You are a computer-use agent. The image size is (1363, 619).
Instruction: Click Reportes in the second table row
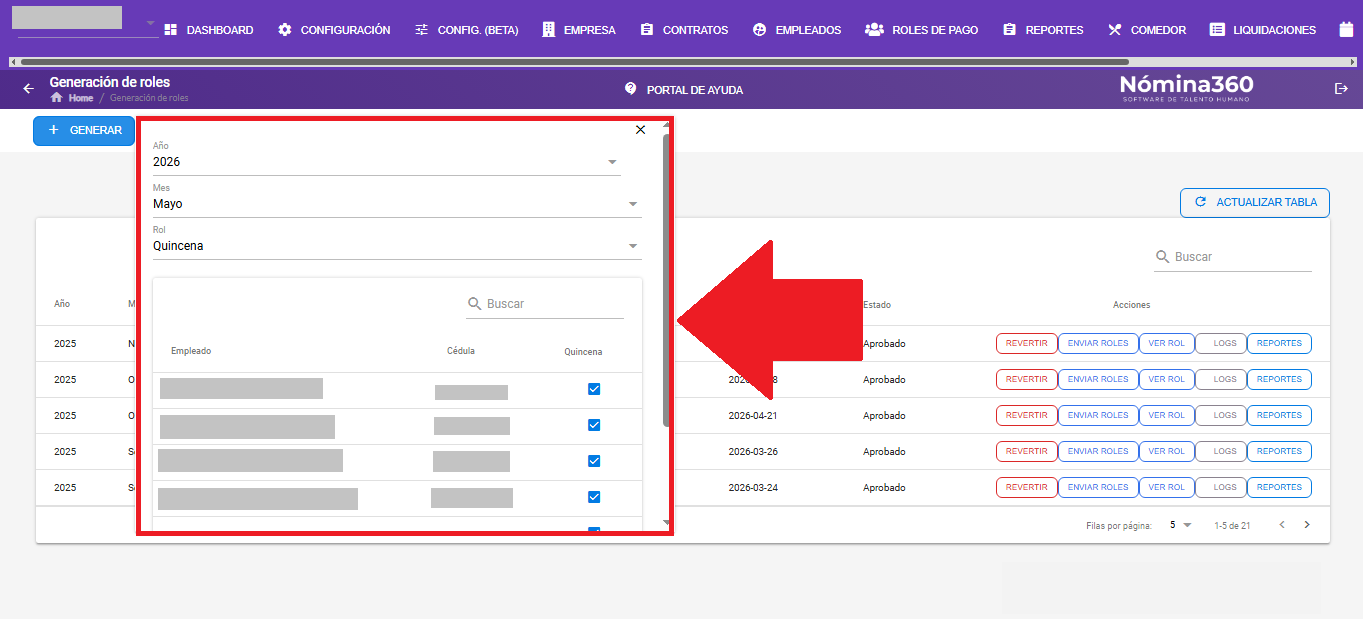point(1279,379)
